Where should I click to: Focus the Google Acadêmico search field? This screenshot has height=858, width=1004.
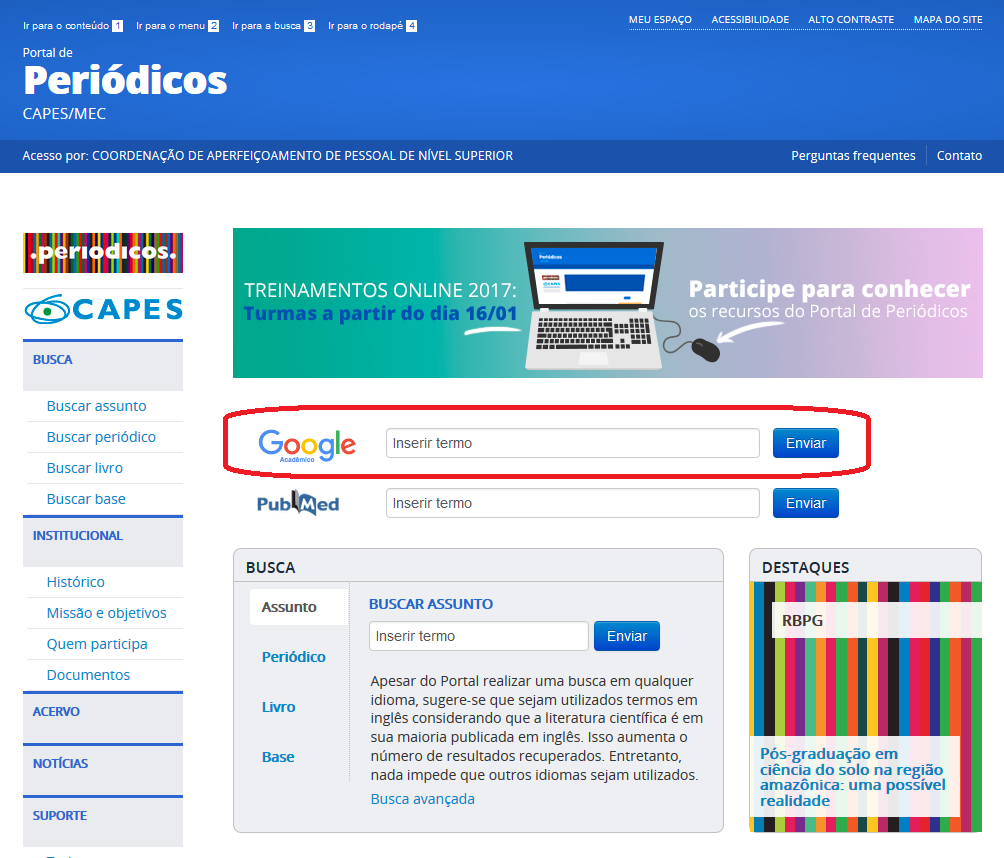(572, 443)
